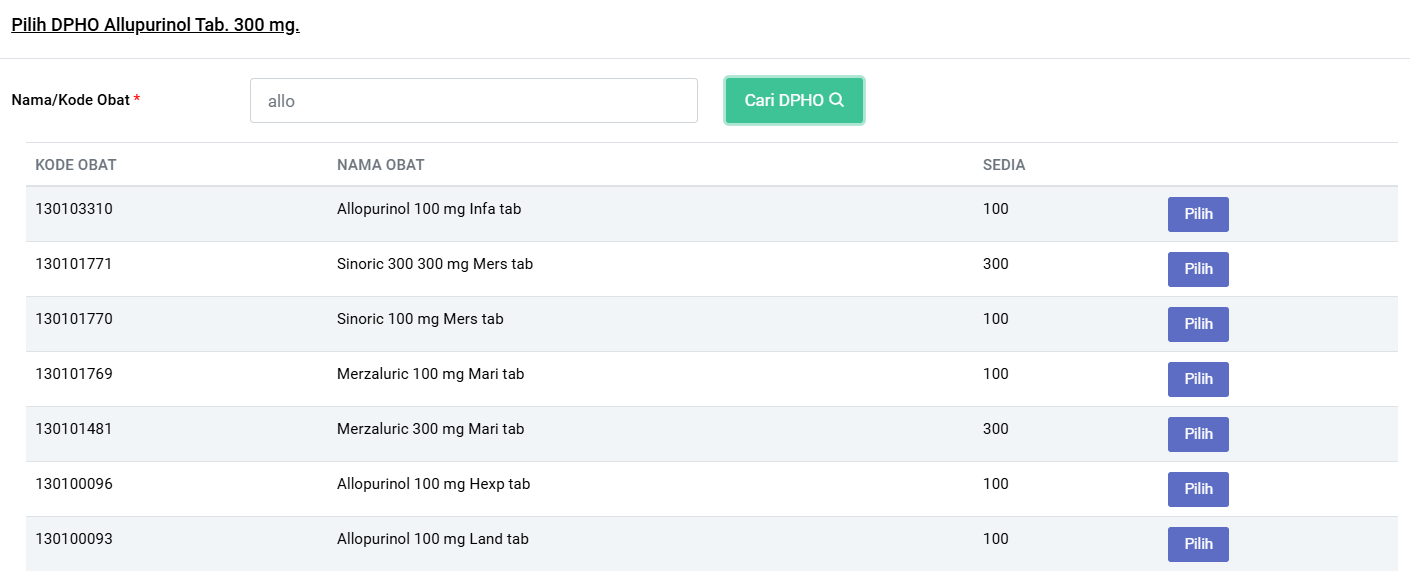
Task: Click the SEDIA column header
Action: [x=1004, y=165]
